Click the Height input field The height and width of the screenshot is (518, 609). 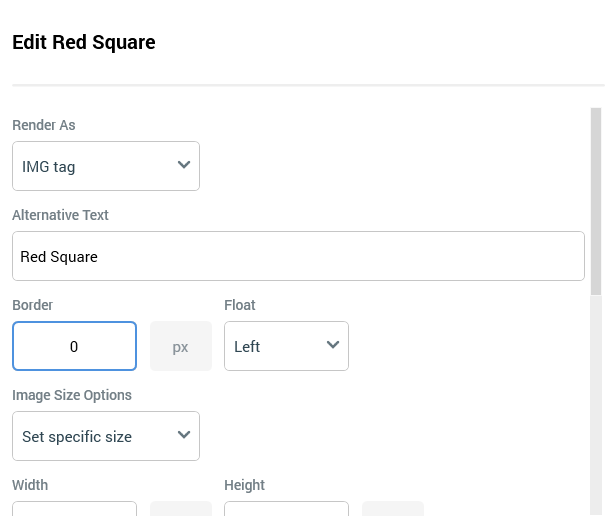coord(286,510)
